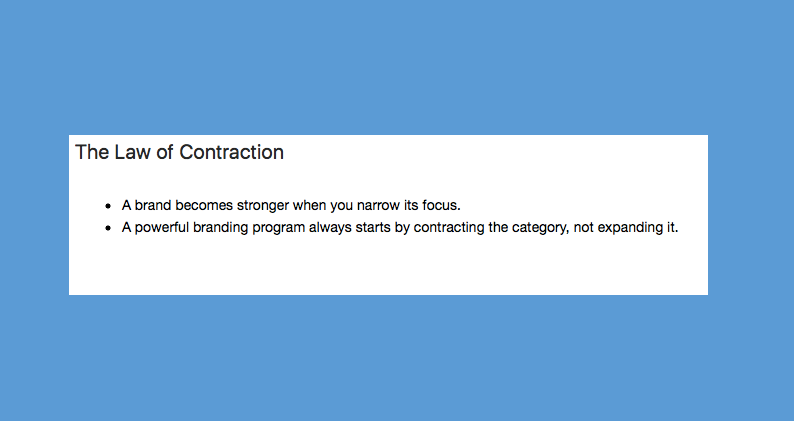Screen dimensions: 794x421
Task: Click the word "becomes" in first bullet
Action: point(204,206)
